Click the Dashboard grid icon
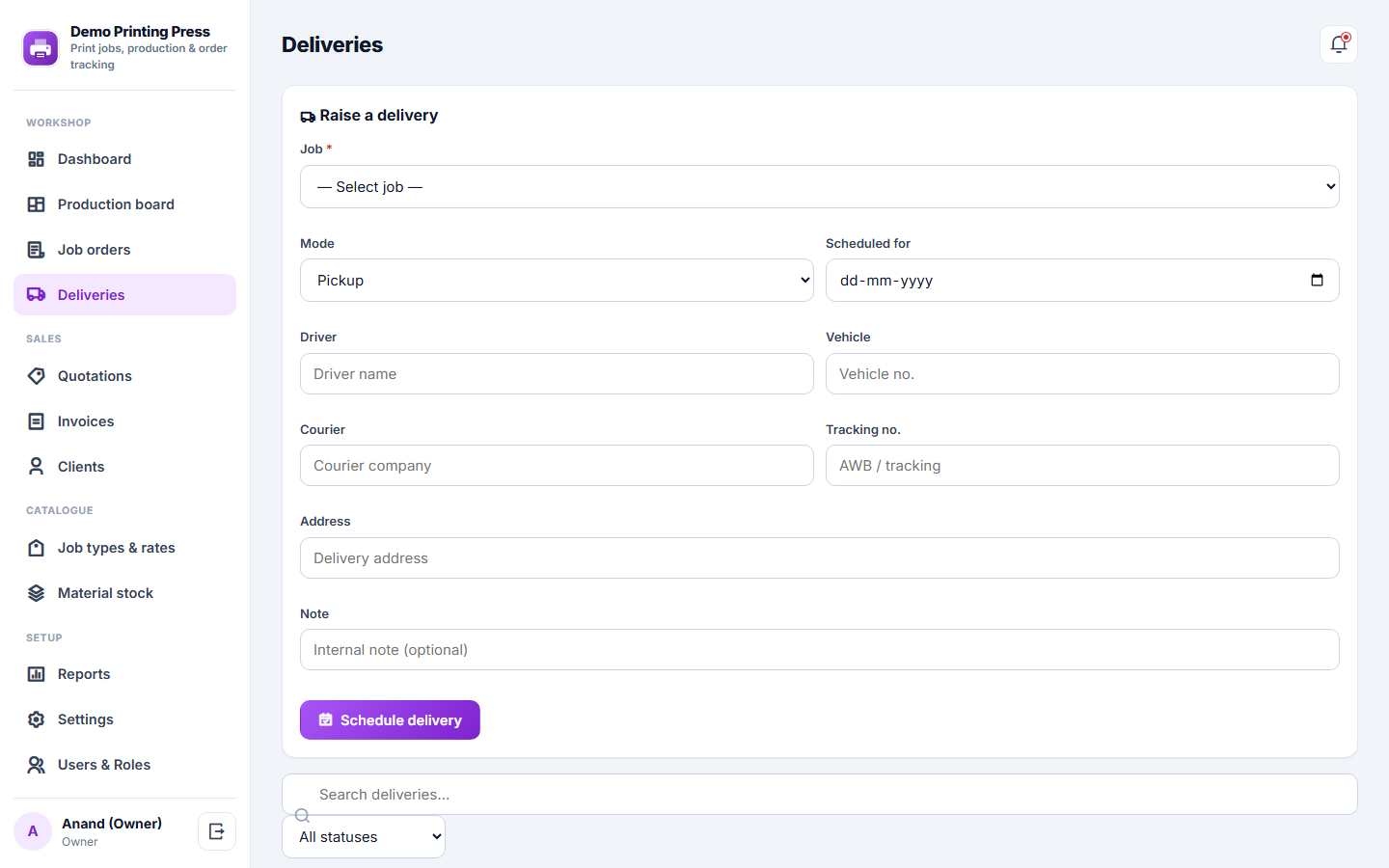 pos(37,159)
